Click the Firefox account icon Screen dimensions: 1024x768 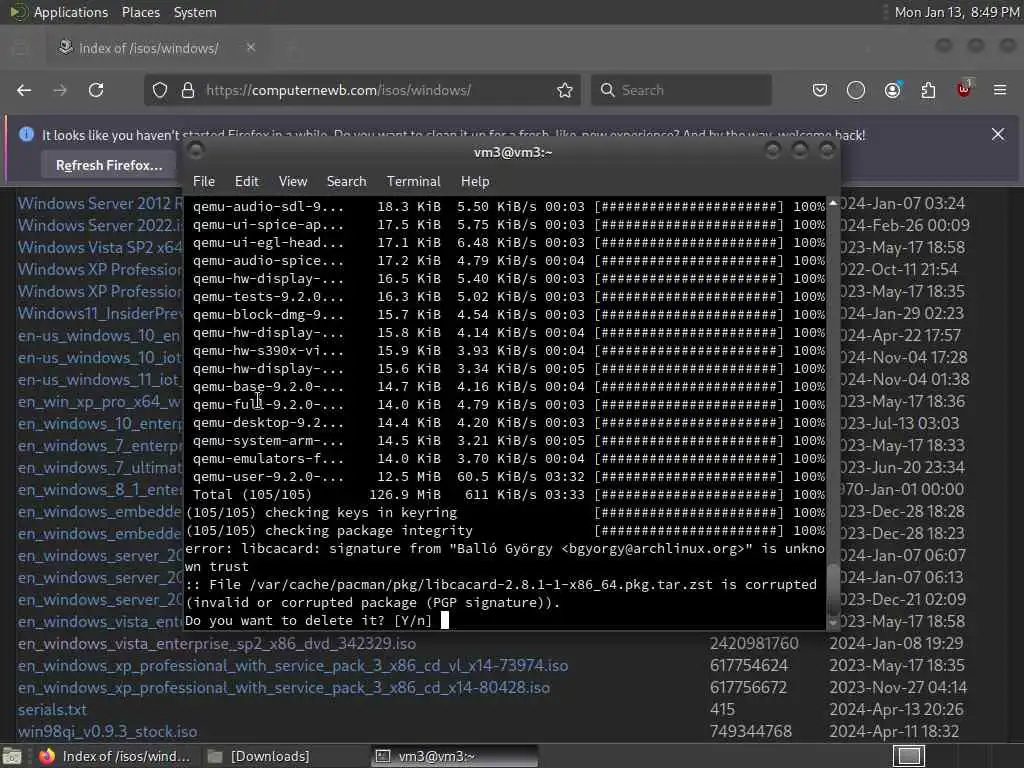pyautogui.click(x=892, y=90)
